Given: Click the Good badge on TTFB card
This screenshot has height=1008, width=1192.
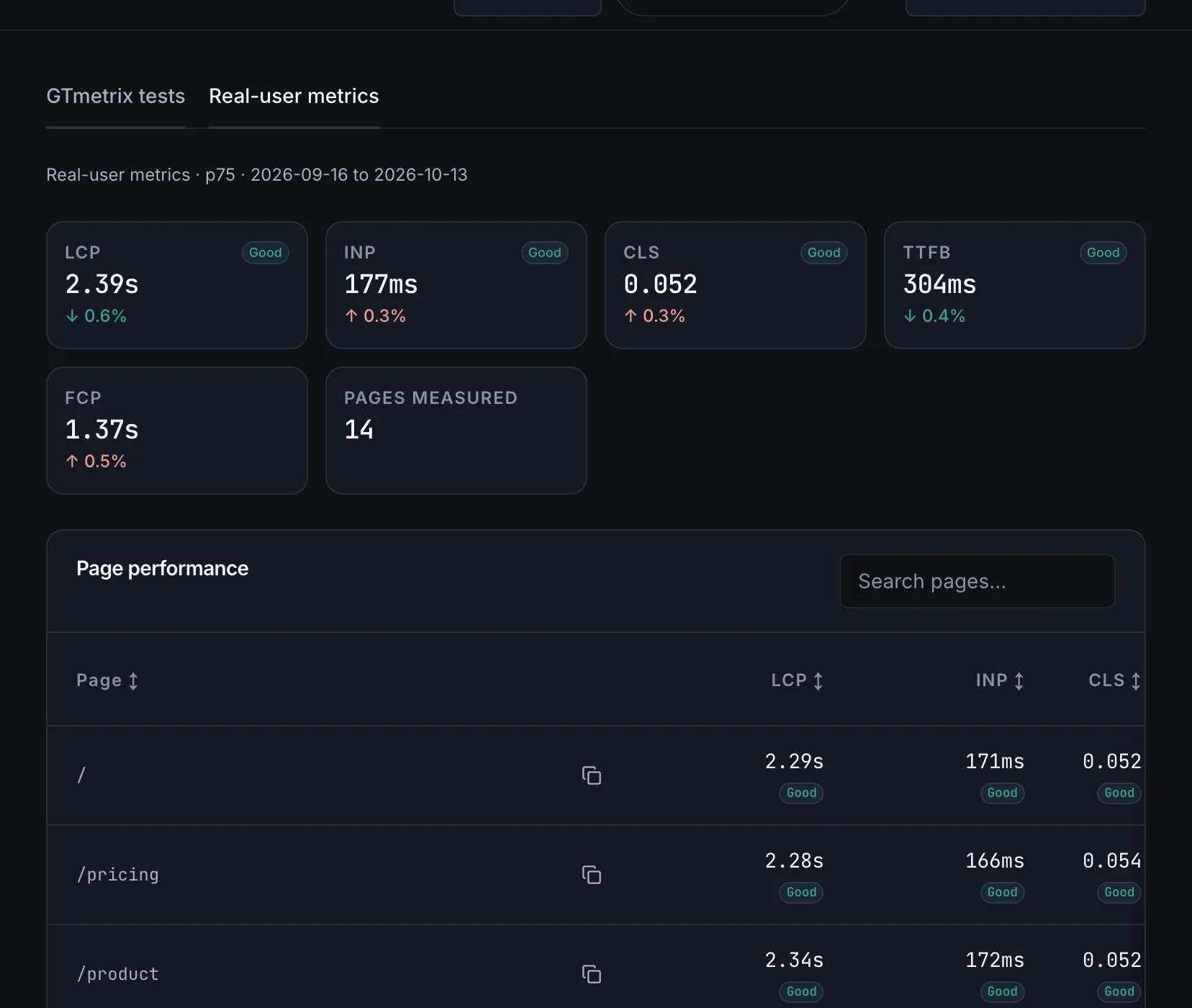Looking at the screenshot, I should coord(1103,253).
